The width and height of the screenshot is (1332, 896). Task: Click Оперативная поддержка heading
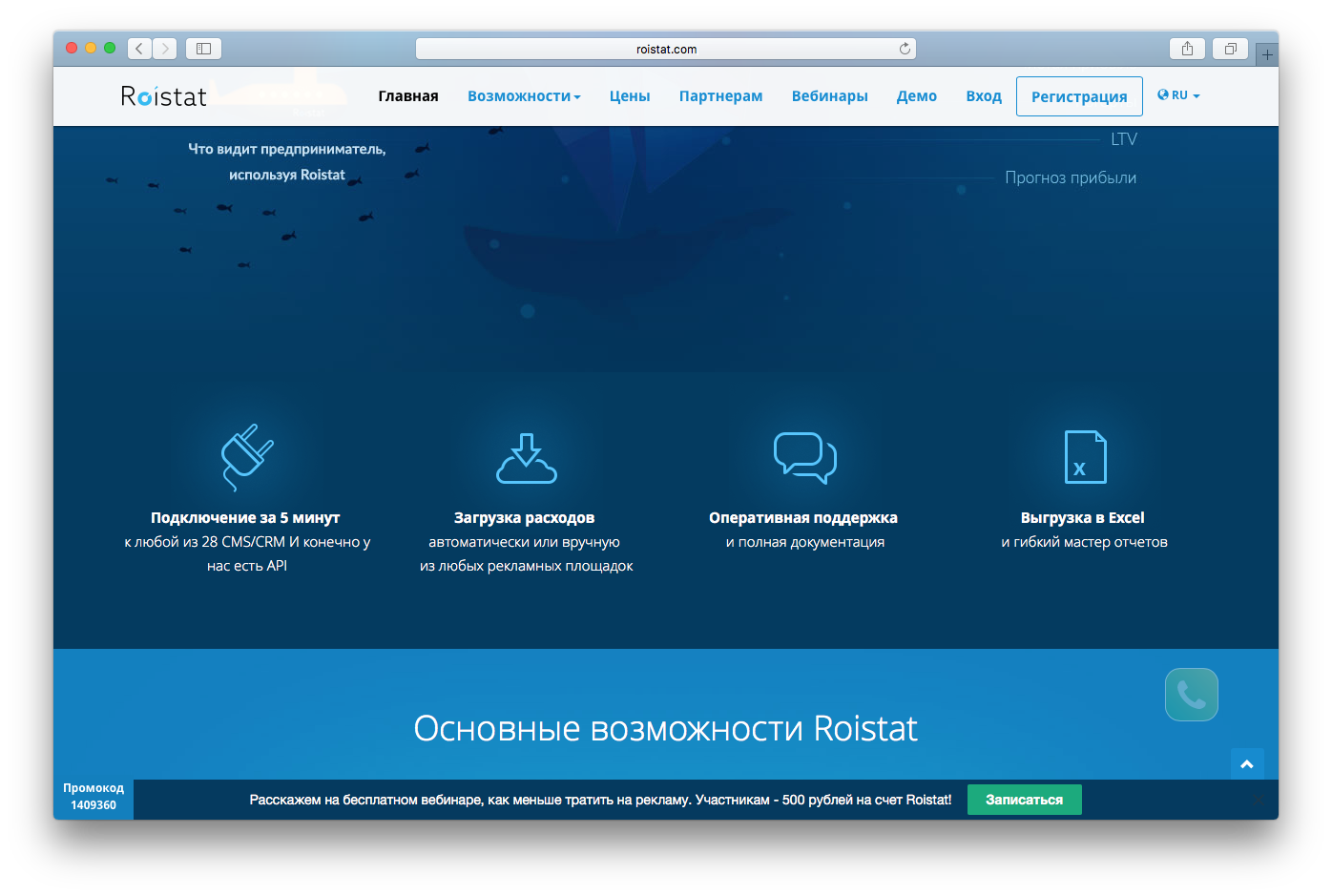pyautogui.click(x=803, y=518)
